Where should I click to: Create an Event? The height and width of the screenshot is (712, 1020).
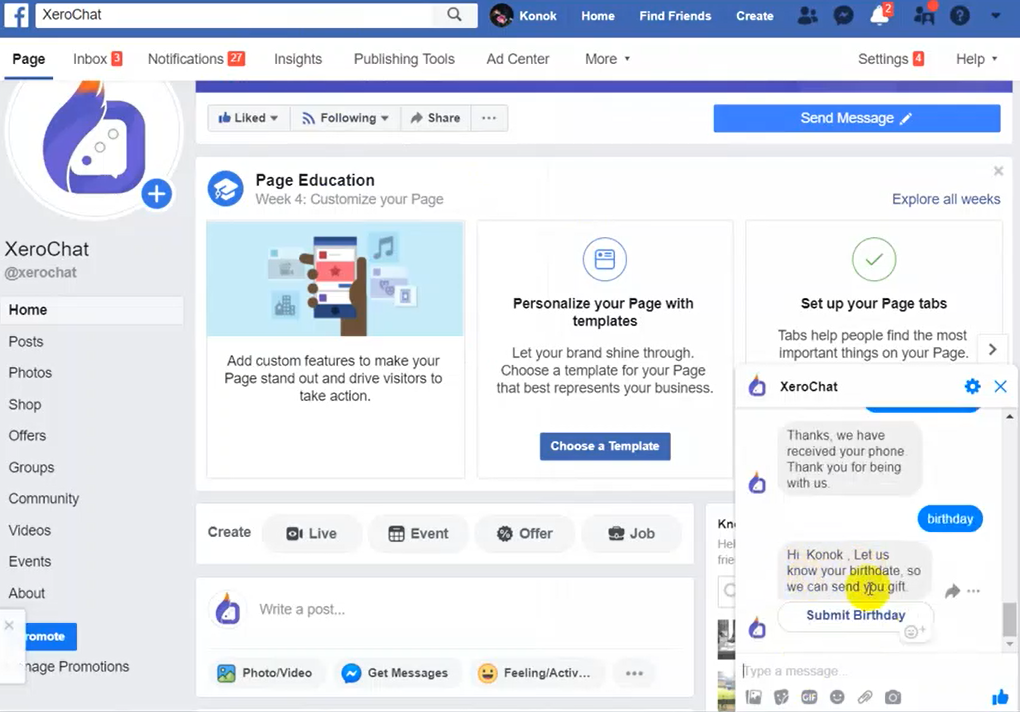tap(418, 534)
